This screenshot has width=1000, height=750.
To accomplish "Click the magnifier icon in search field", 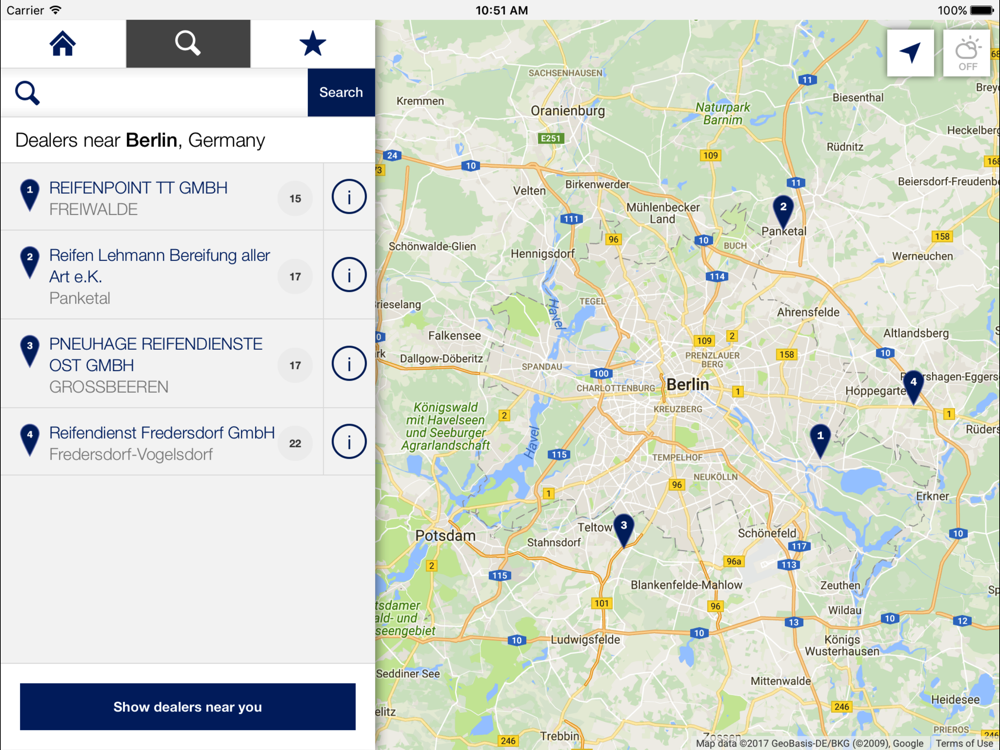I will click(27, 93).
